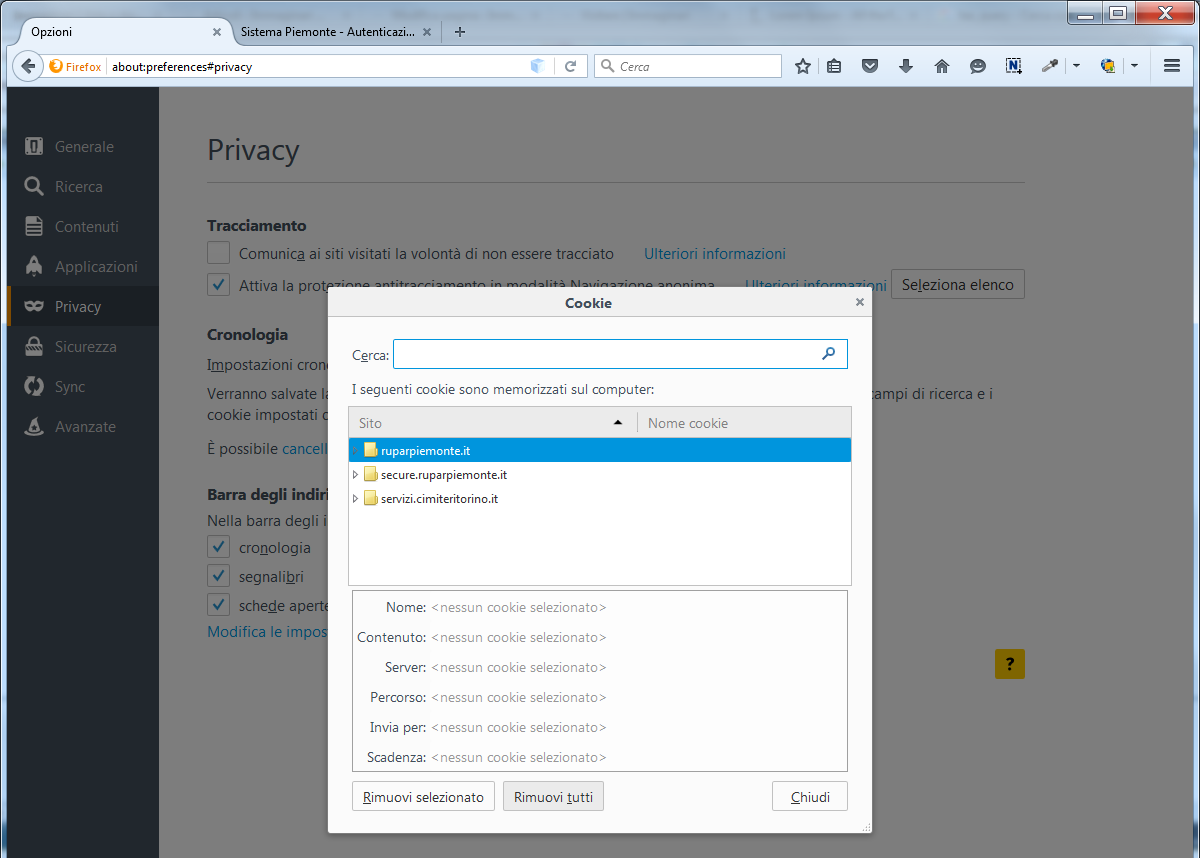
Task: Open the eyedropper dropdown arrow
Action: point(1076,66)
